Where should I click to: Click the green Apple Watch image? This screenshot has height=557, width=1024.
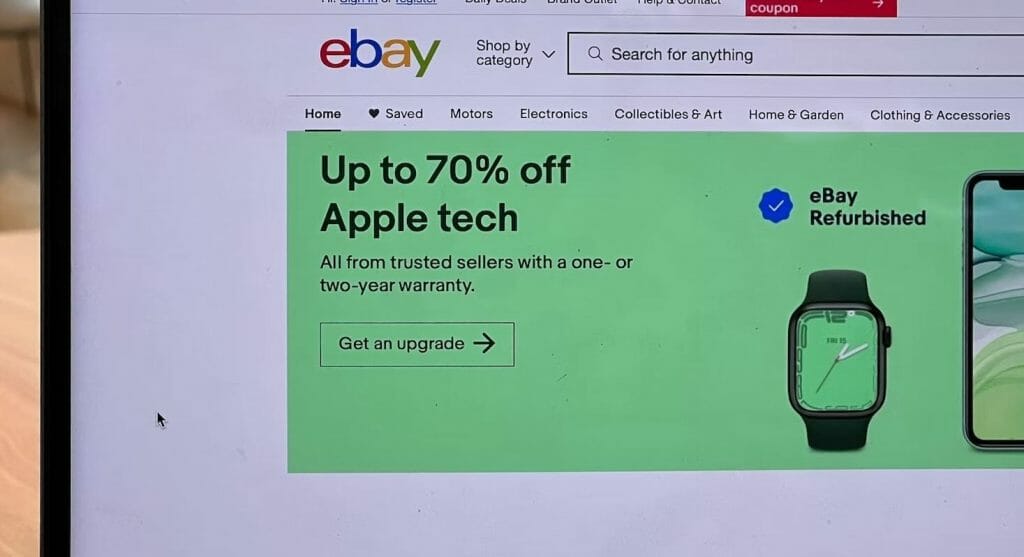(839, 360)
